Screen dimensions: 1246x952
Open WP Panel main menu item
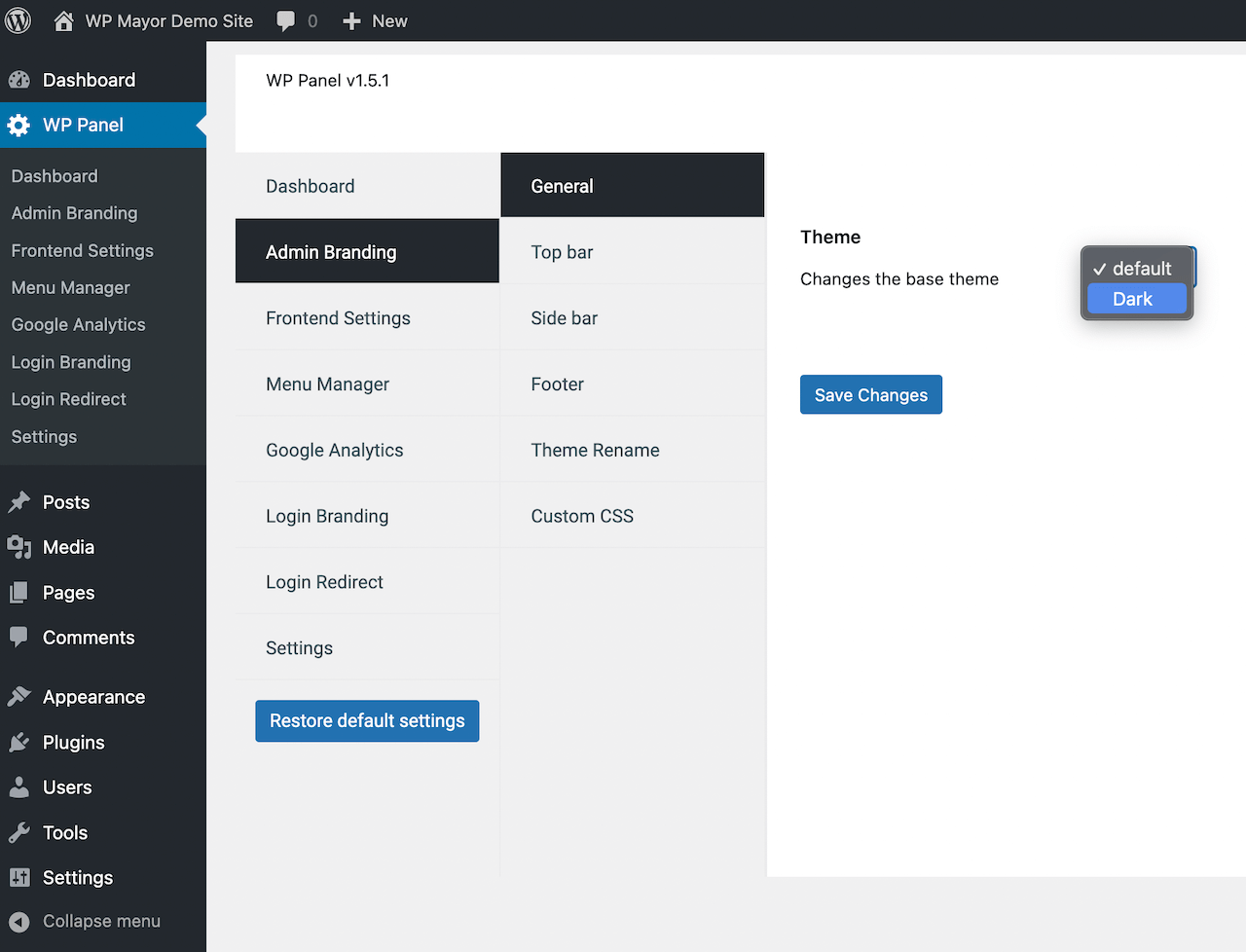click(x=103, y=125)
